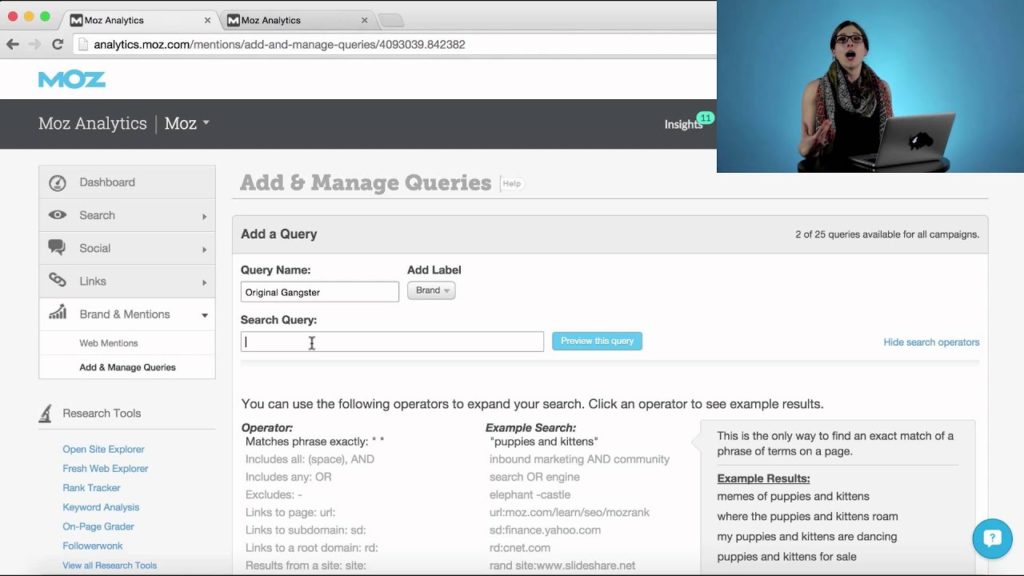Open On-Page Grader link
This screenshot has width=1024, height=576.
(98, 526)
